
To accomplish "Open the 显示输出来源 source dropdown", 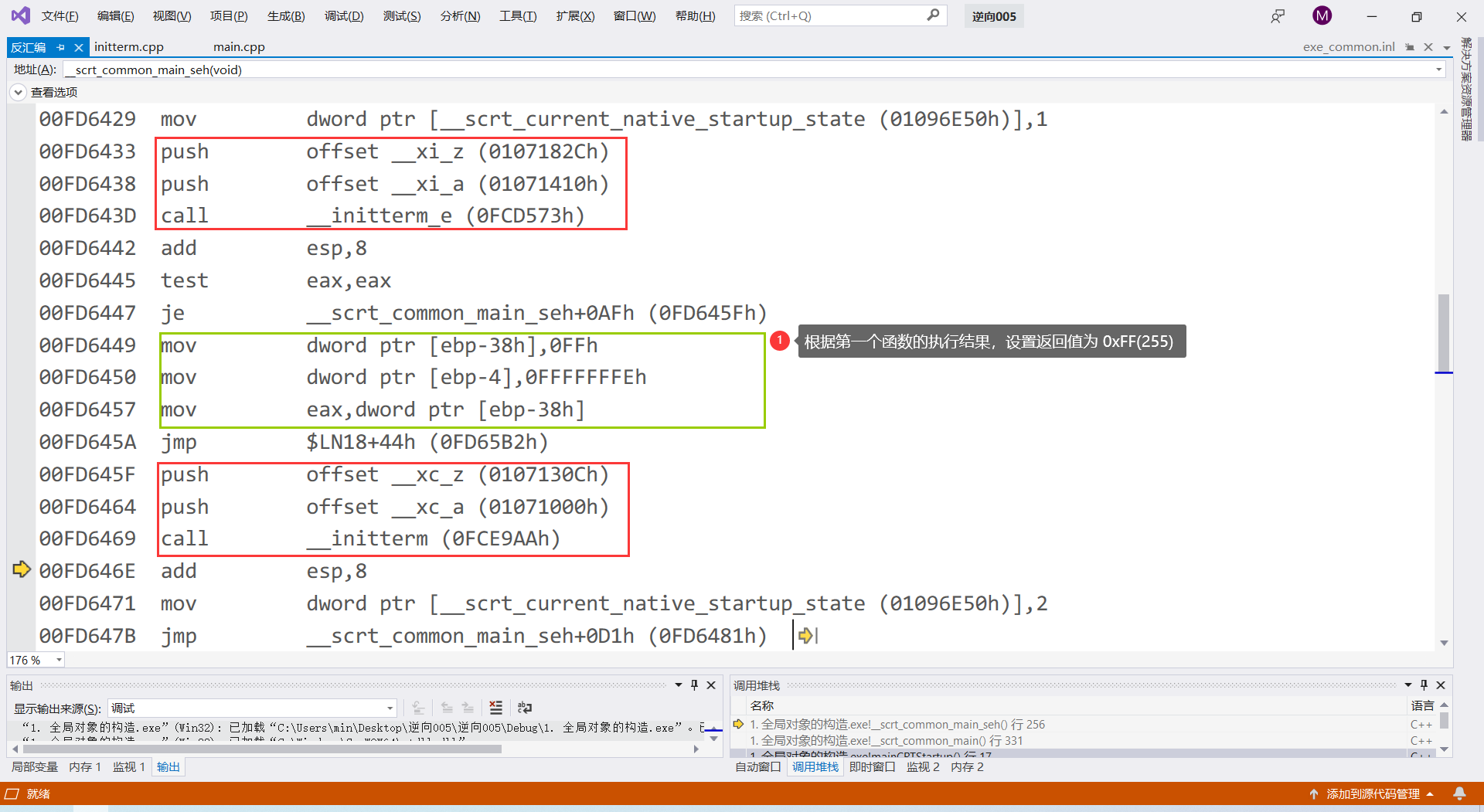I will click(x=390, y=708).
